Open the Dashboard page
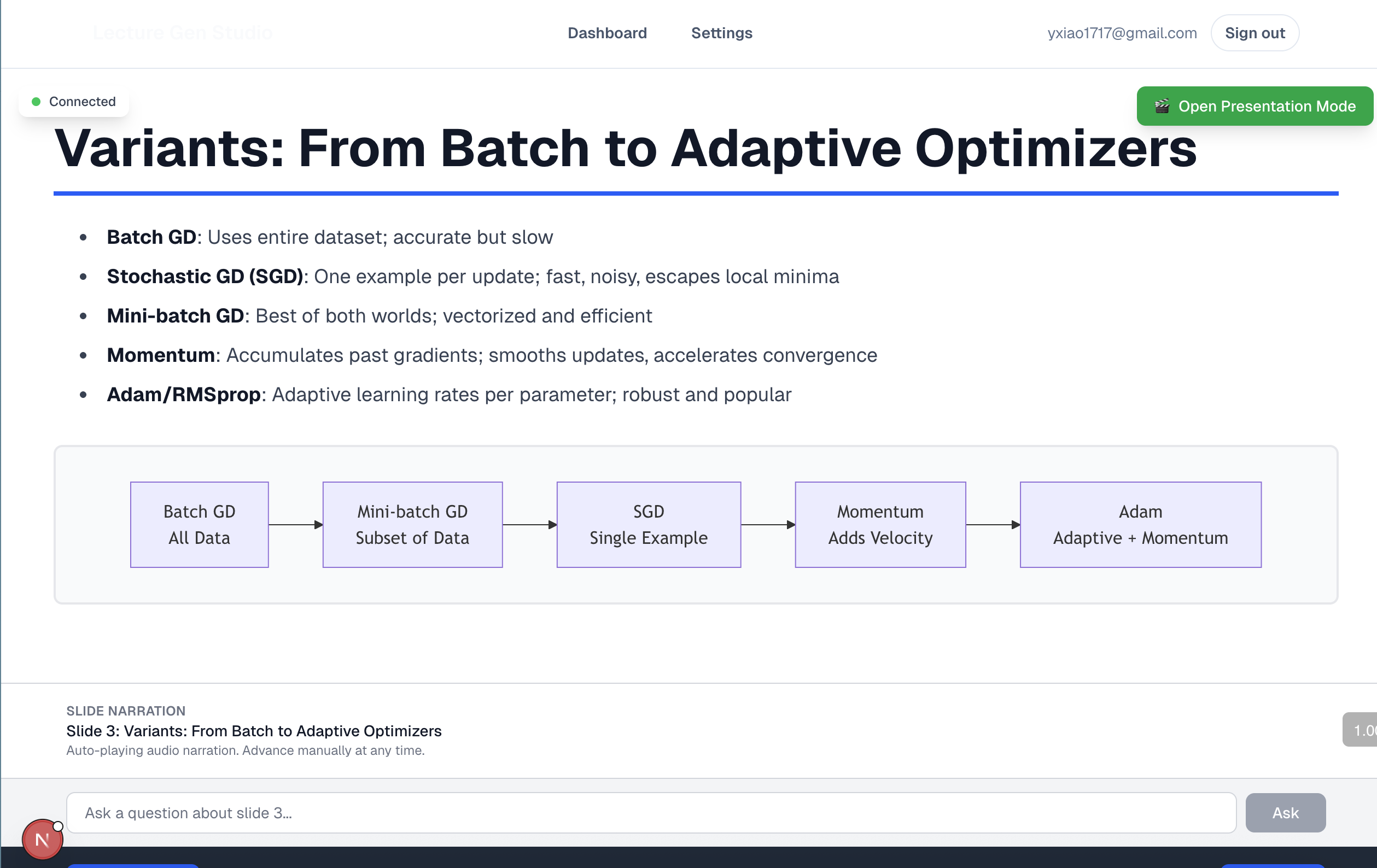Screen dimensions: 1377x868 pyautogui.click(x=606, y=33)
